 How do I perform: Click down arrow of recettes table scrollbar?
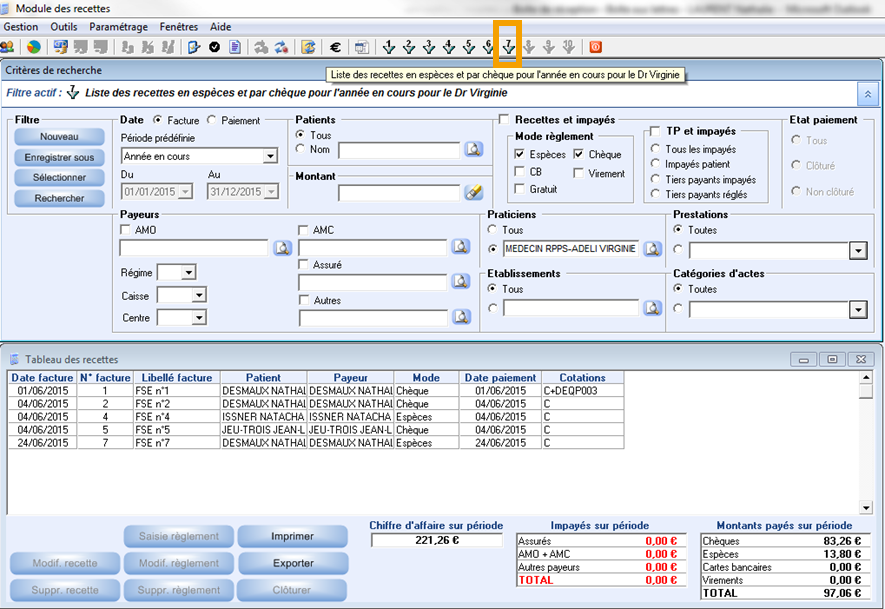pos(867,508)
